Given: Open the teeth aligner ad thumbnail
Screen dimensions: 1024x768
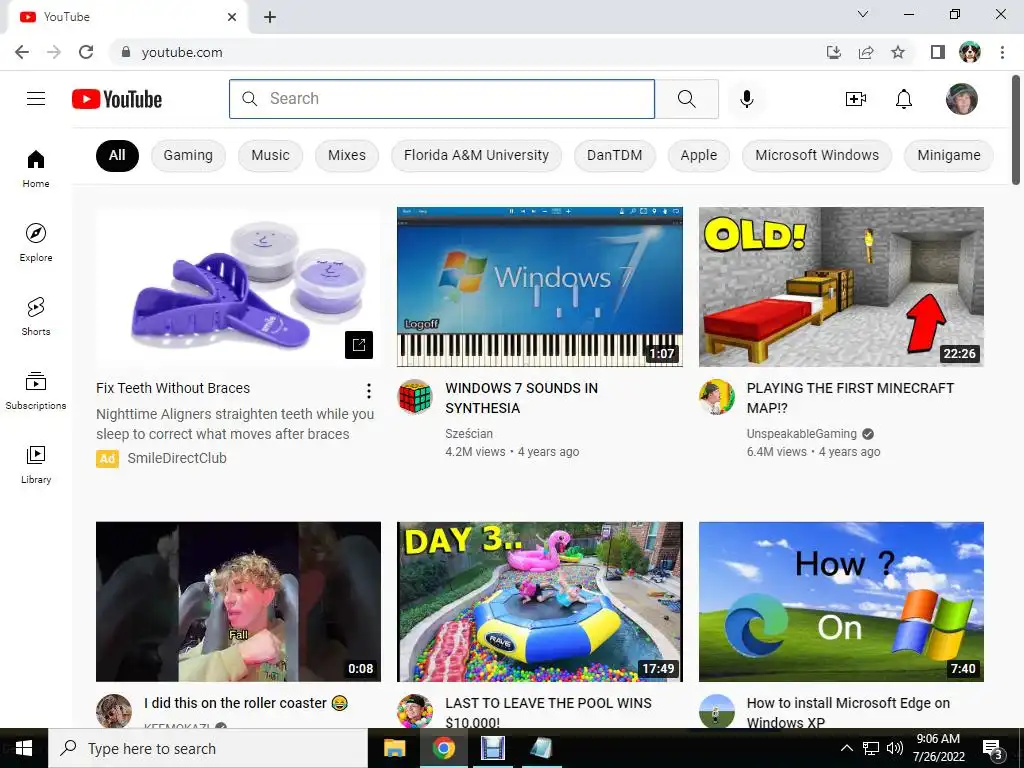Looking at the screenshot, I should [x=238, y=287].
